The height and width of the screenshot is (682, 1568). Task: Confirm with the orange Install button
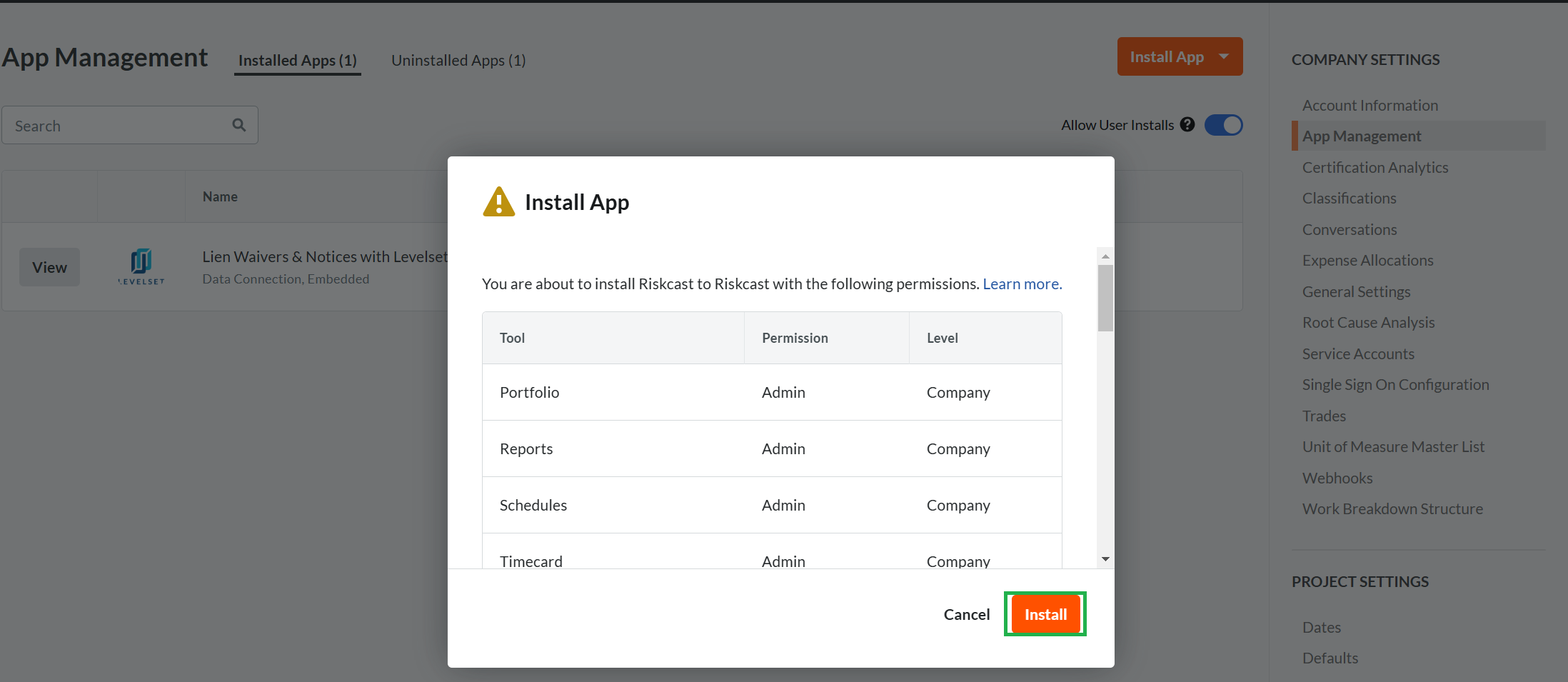tap(1045, 614)
